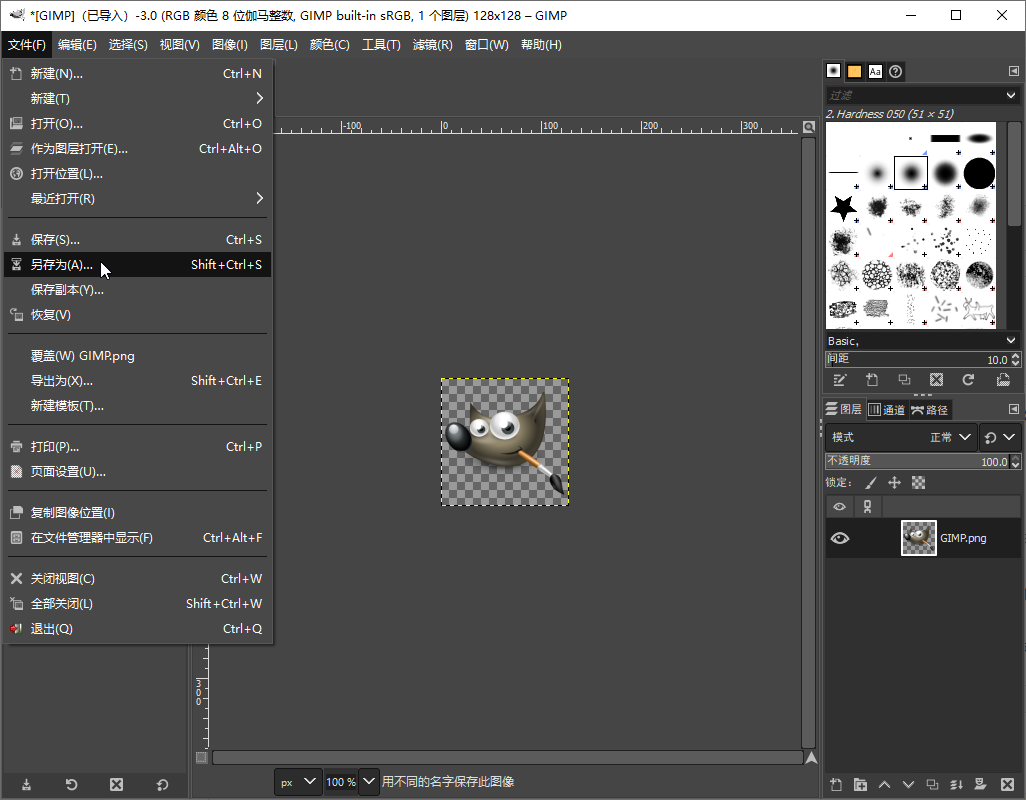The width and height of the screenshot is (1026, 800).
Task: Delete the selected layer
Action: pyautogui.click(x=1006, y=785)
